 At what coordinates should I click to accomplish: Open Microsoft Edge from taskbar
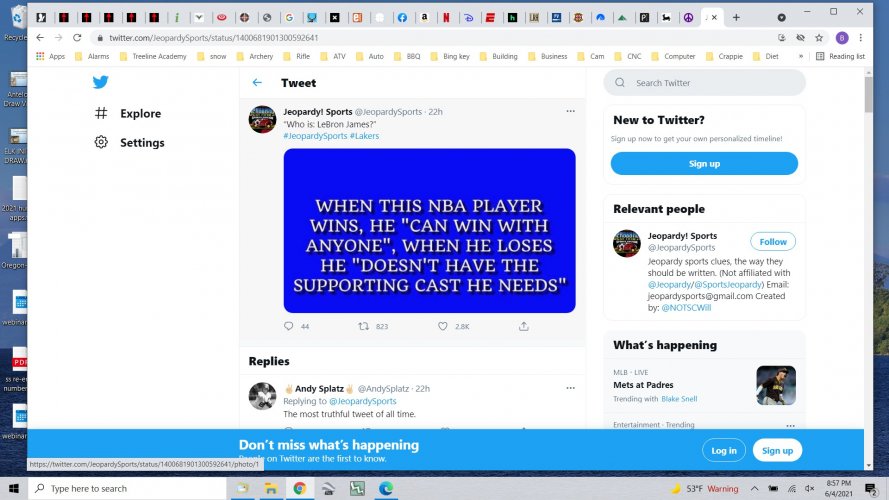coord(386,488)
